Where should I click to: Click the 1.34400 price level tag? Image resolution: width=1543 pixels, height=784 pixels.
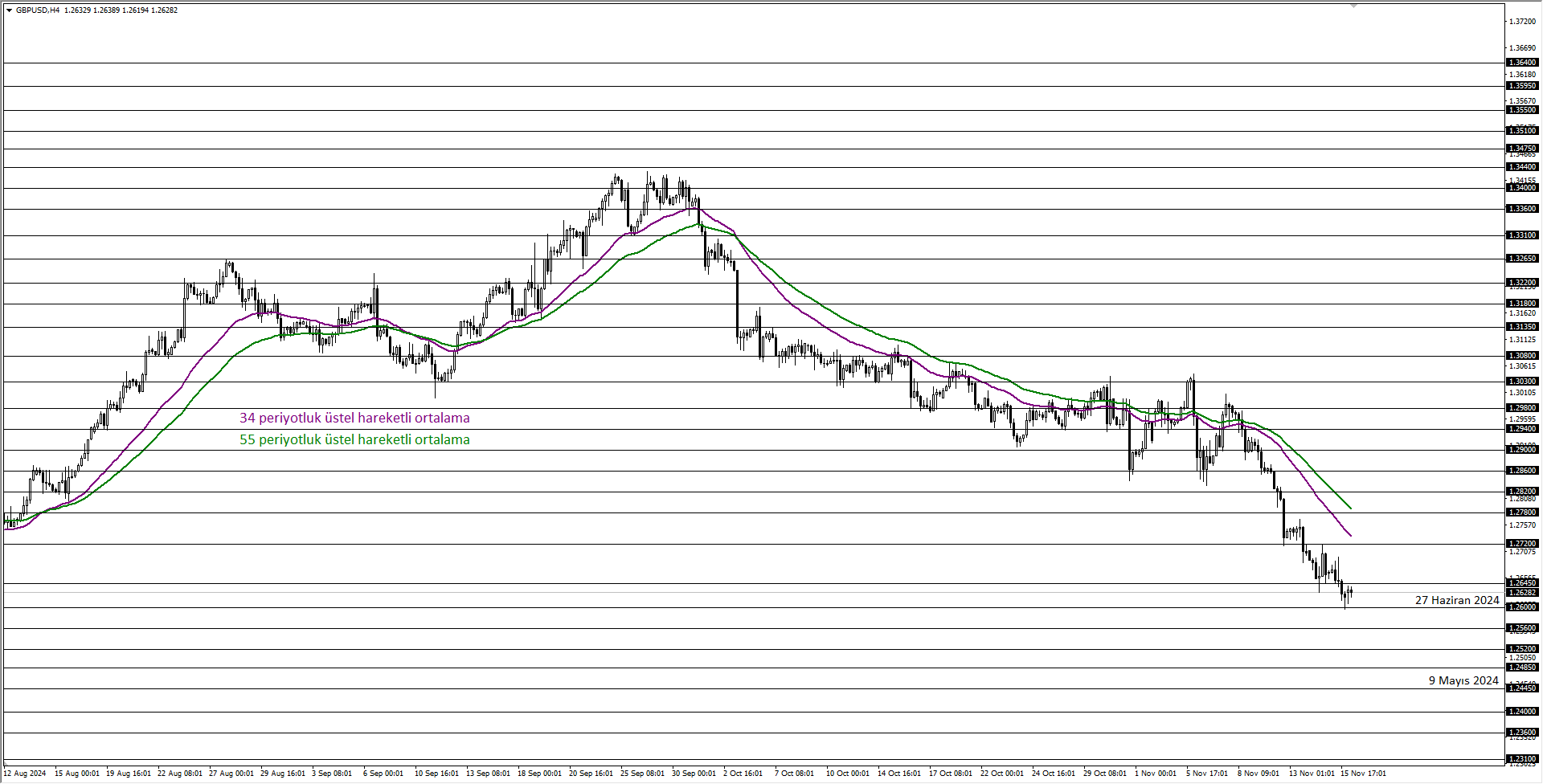pos(1521,167)
